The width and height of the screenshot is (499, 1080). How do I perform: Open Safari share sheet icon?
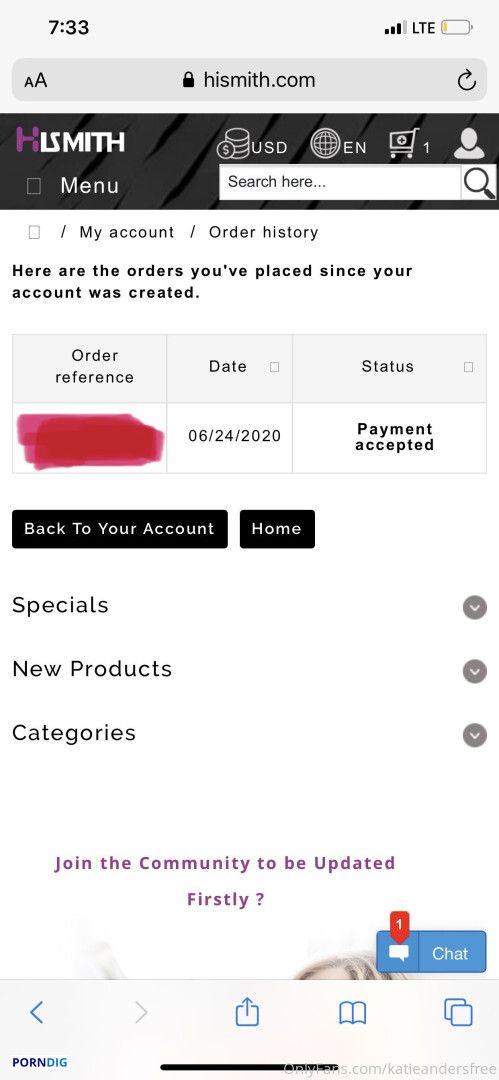pos(247,1012)
